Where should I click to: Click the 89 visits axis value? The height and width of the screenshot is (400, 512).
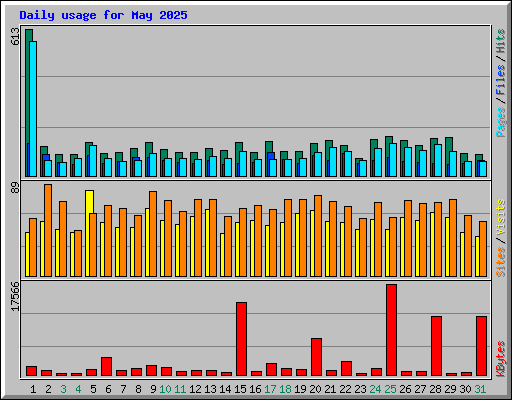tap(15, 188)
